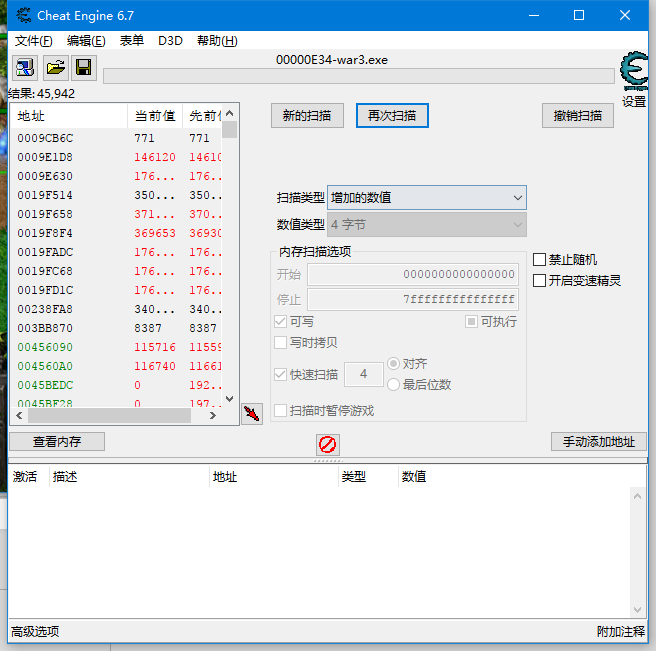
Task: Toggle the 写时拷贝 checkbox
Action: click(280, 343)
